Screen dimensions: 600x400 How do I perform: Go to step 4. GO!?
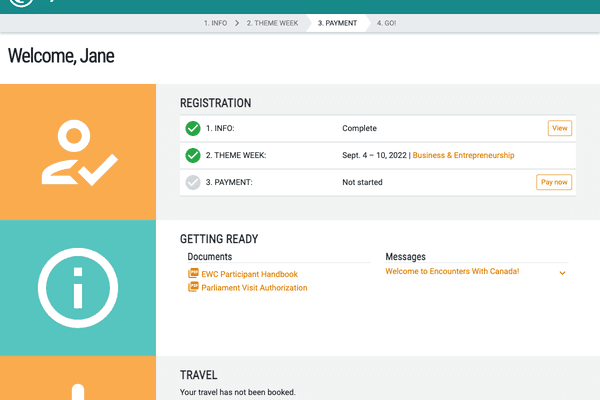click(387, 22)
